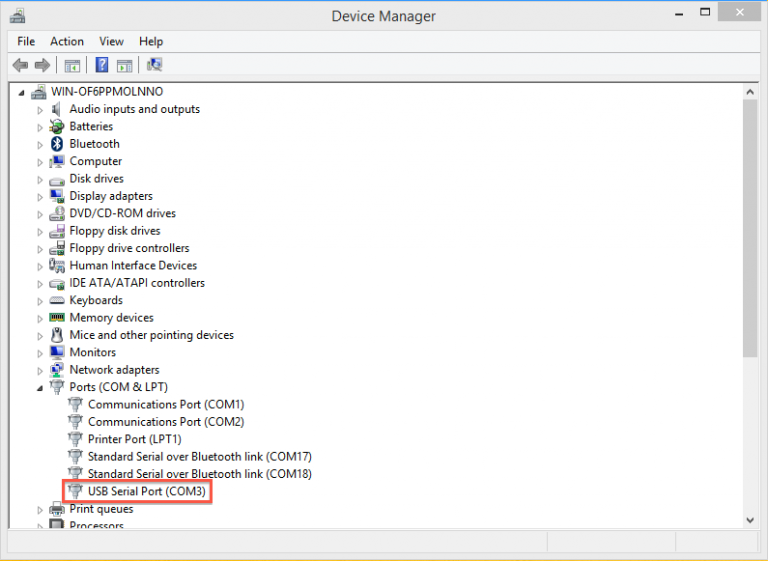Click the USB Serial Port (COM3) icon

(75, 492)
